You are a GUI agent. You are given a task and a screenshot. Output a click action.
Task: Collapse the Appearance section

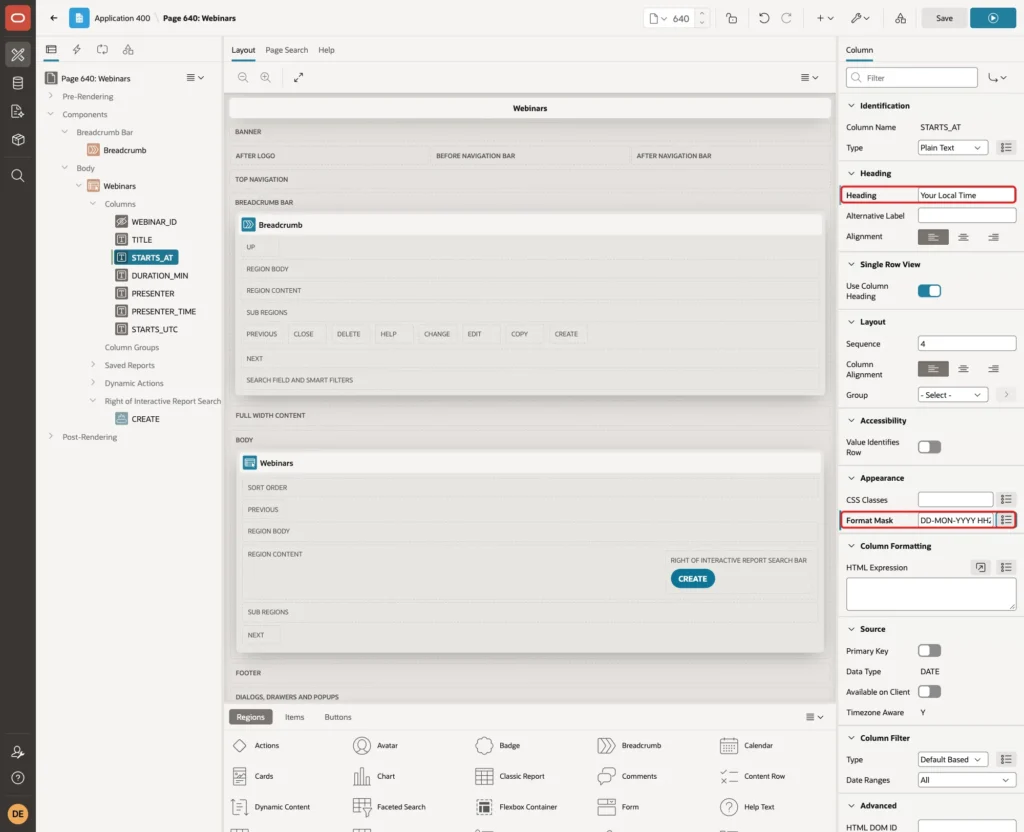pos(851,478)
